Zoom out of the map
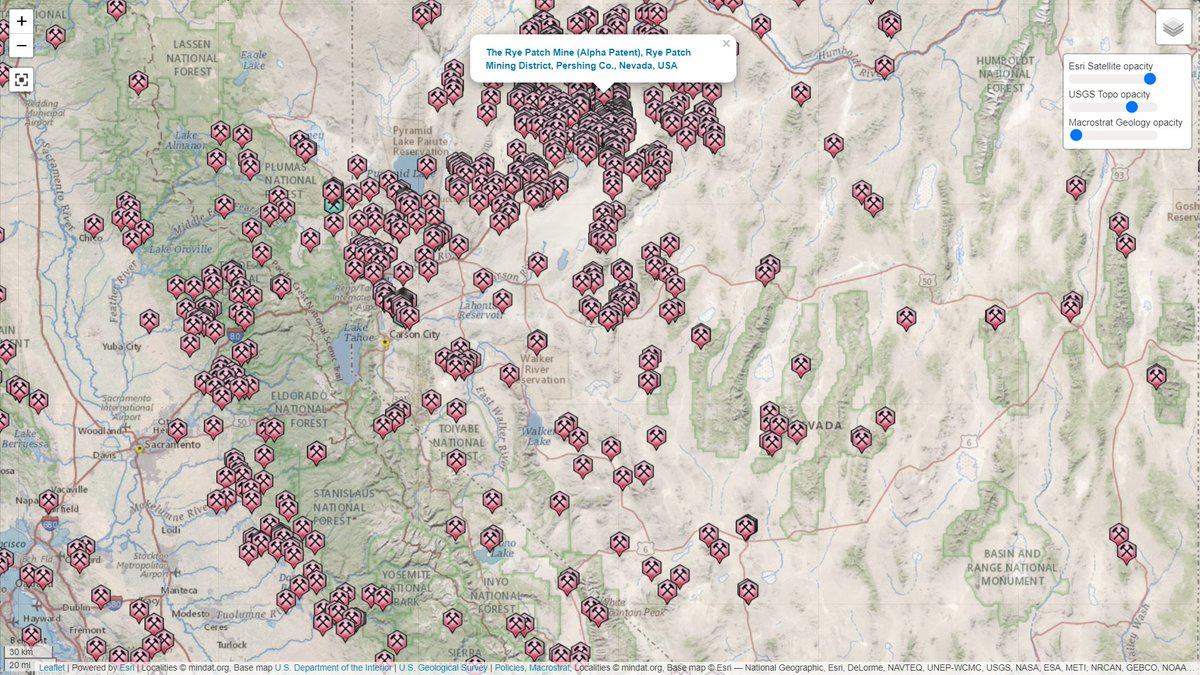The height and width of the screenshot is (675, 1200). (22, 45)
